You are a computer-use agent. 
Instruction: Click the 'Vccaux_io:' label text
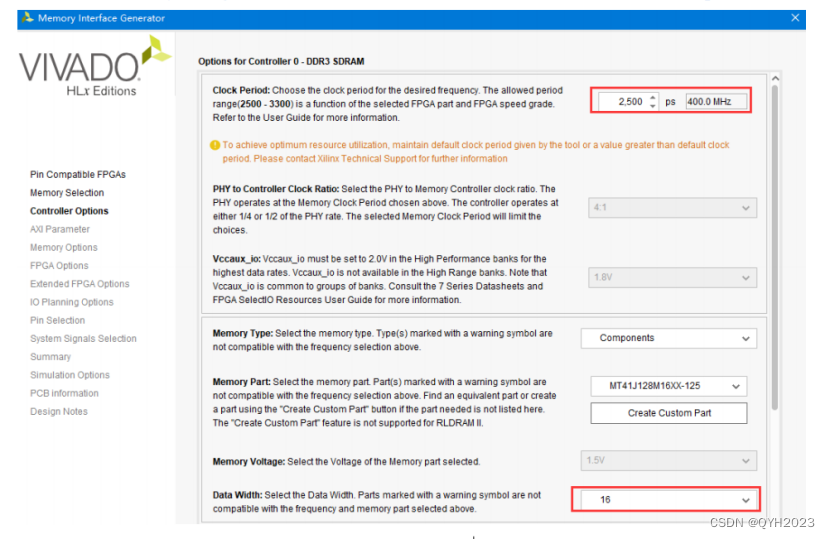[237, 259]
